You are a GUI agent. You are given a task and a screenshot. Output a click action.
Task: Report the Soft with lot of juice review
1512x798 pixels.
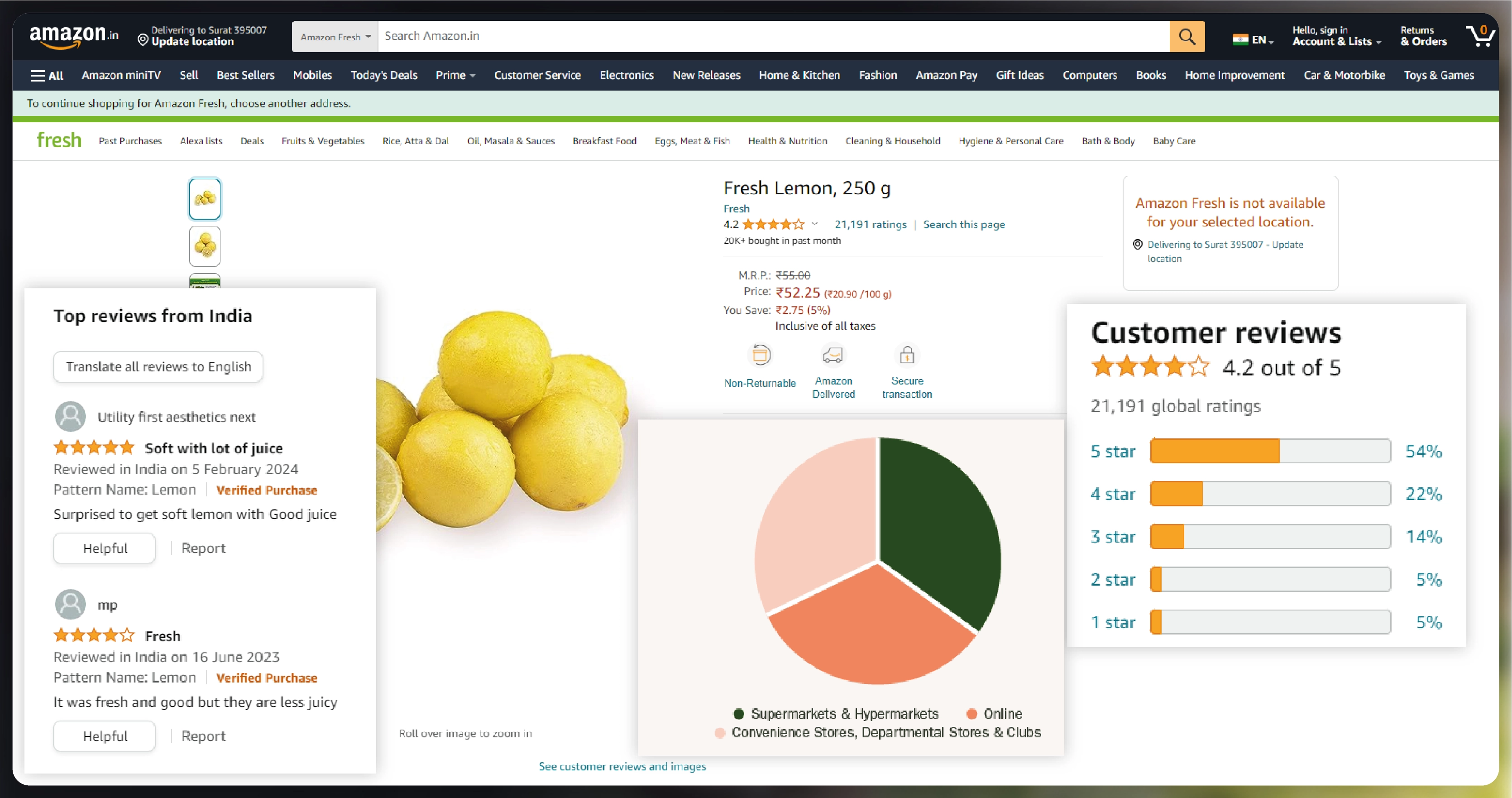(x=203, y=548)
